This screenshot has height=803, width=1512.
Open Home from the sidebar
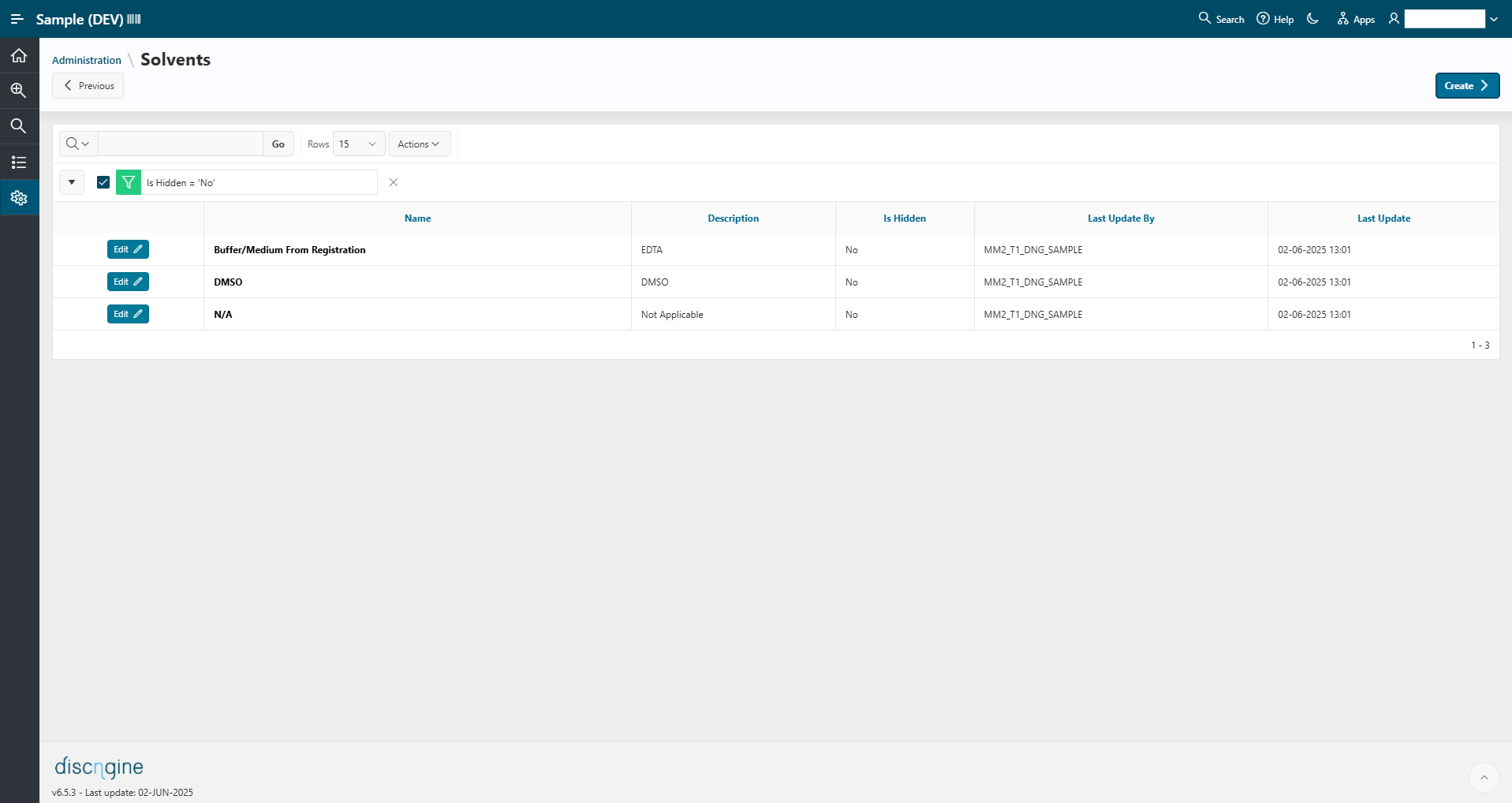coord(19,55)
